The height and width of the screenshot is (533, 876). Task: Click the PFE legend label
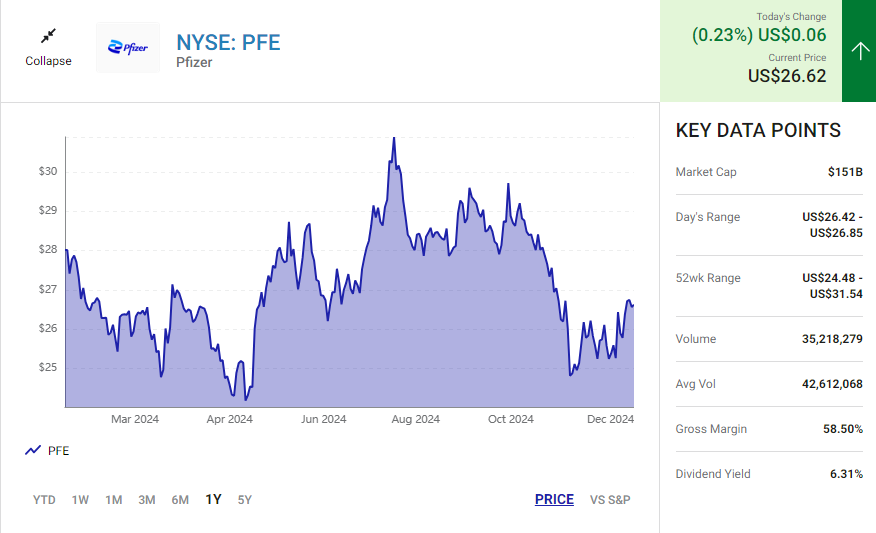pyautogui.click(x=58, y=451)
